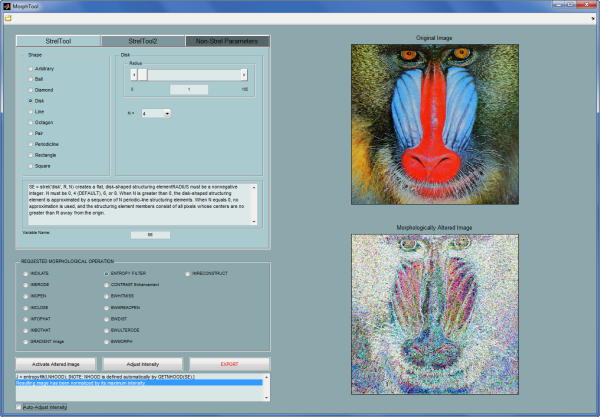
Task: Enable the Auto-Adjust Intensity checkbox
Action: coord(17,408)
